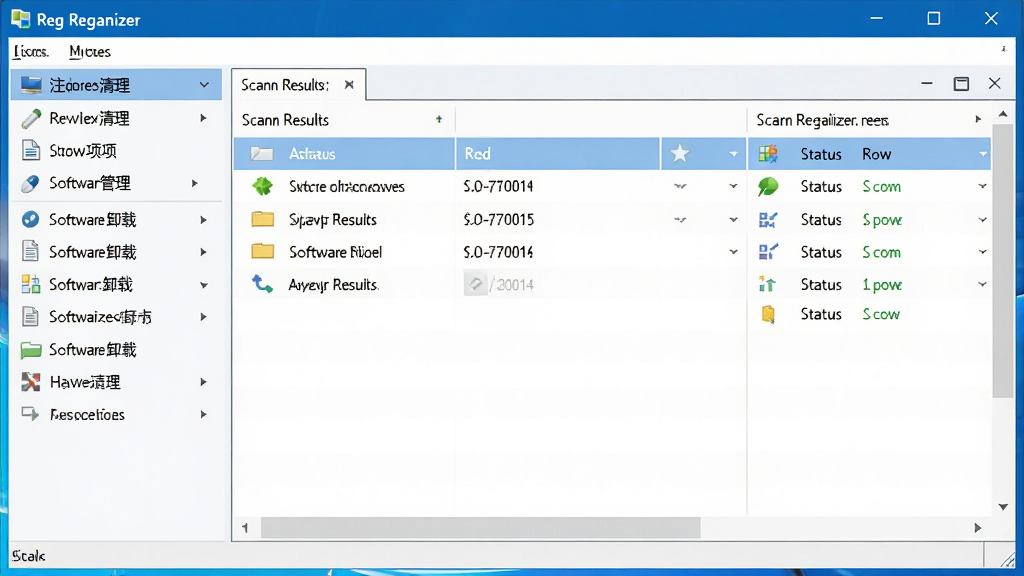Image resolution: width=1024 pixels, height=576 pixels.
Task: Select the Stow项项 sidebar item
Action: pos(116,151)
